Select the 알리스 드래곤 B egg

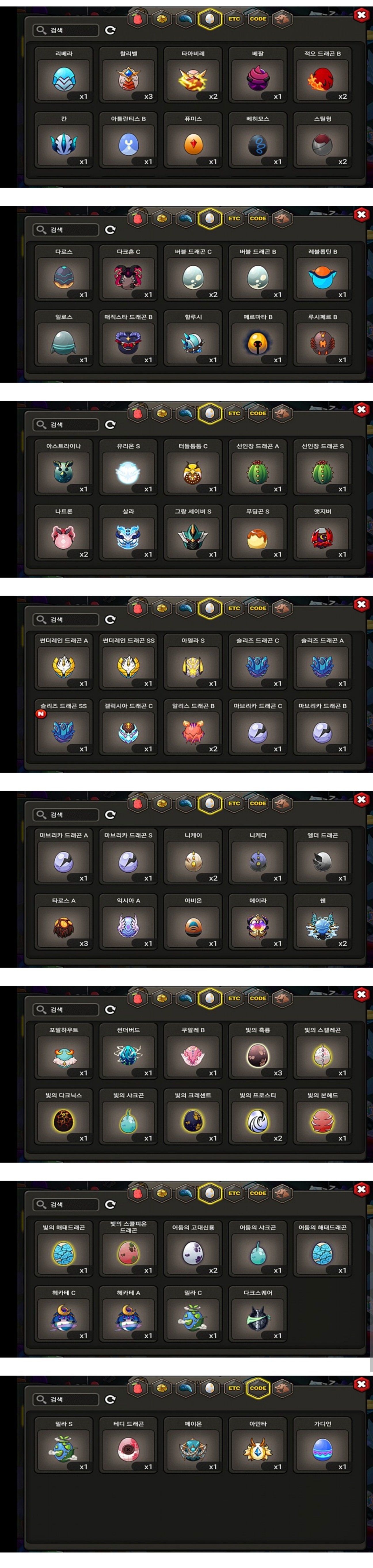pyautogui.click(x=193, y=727)
